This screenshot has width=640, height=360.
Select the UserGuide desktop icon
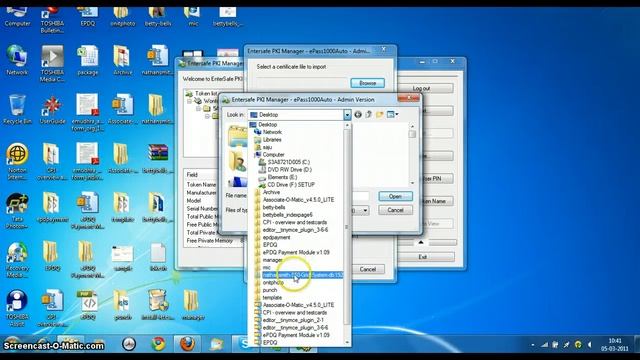tap(52, 109)
